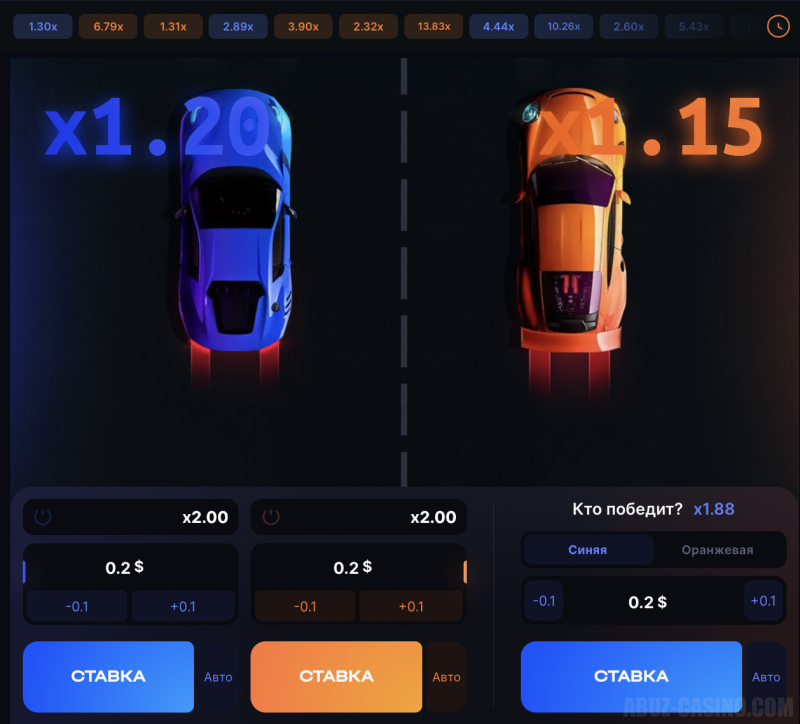Select the Оранжевая car option
800x724 pixels.
click(717, 550)
